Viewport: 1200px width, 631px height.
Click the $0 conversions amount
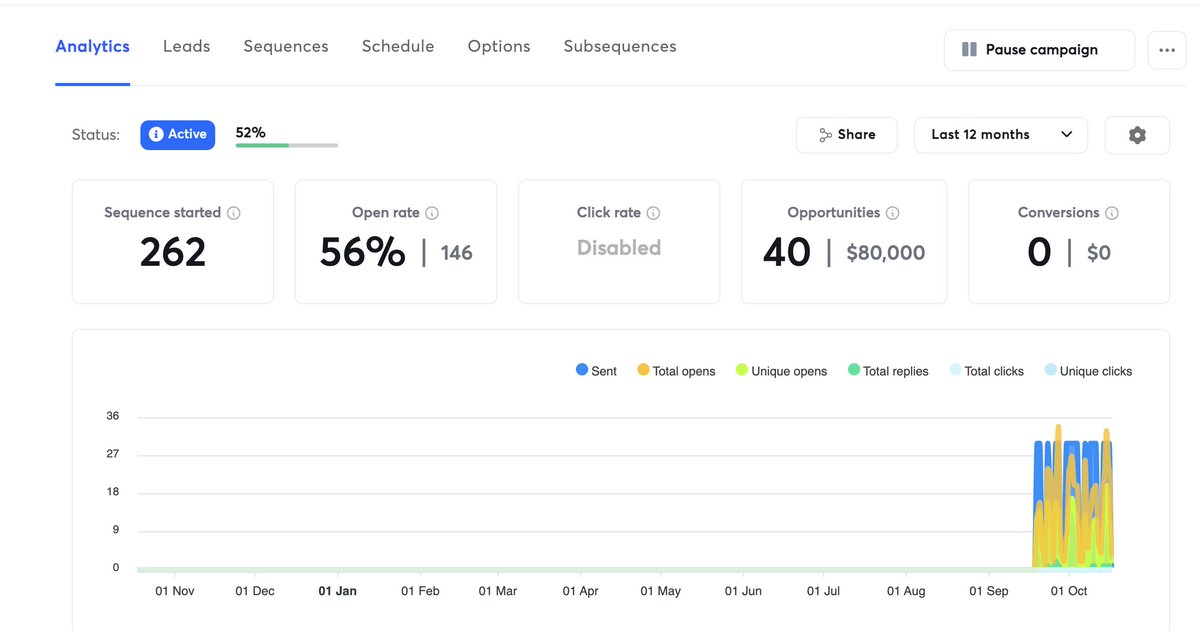1099,254
